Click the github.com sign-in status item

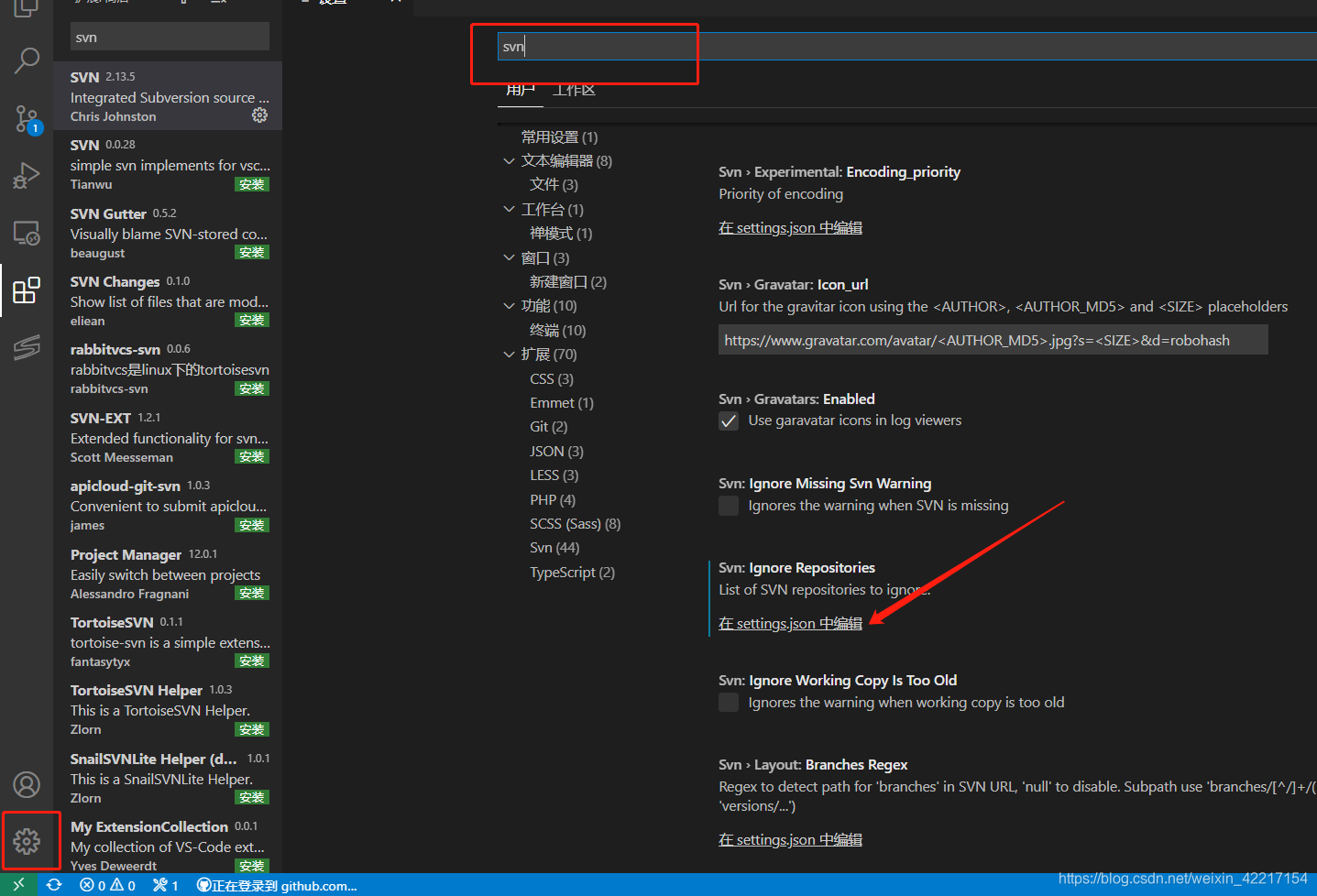277,885
